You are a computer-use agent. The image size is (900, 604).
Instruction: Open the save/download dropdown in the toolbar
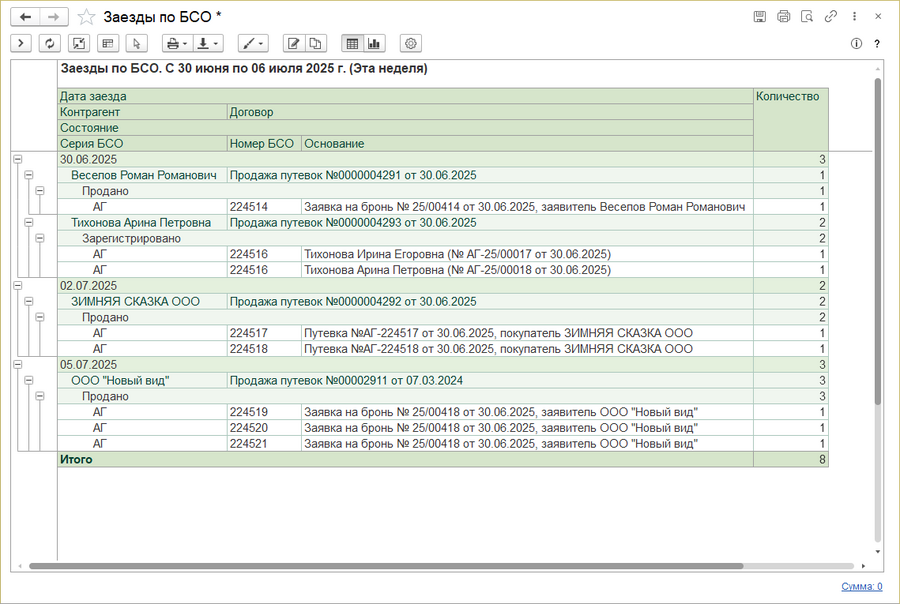pyautogui.click(x=208, y=43)
